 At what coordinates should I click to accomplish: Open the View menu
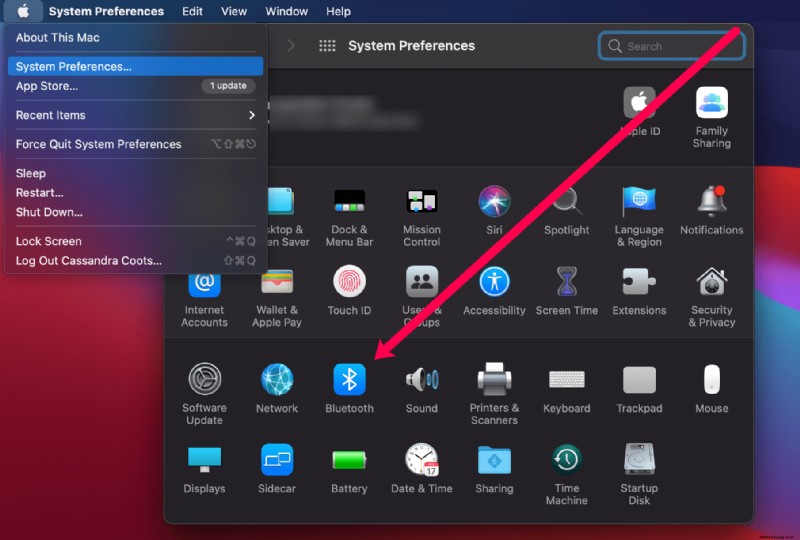pos(234,11)
